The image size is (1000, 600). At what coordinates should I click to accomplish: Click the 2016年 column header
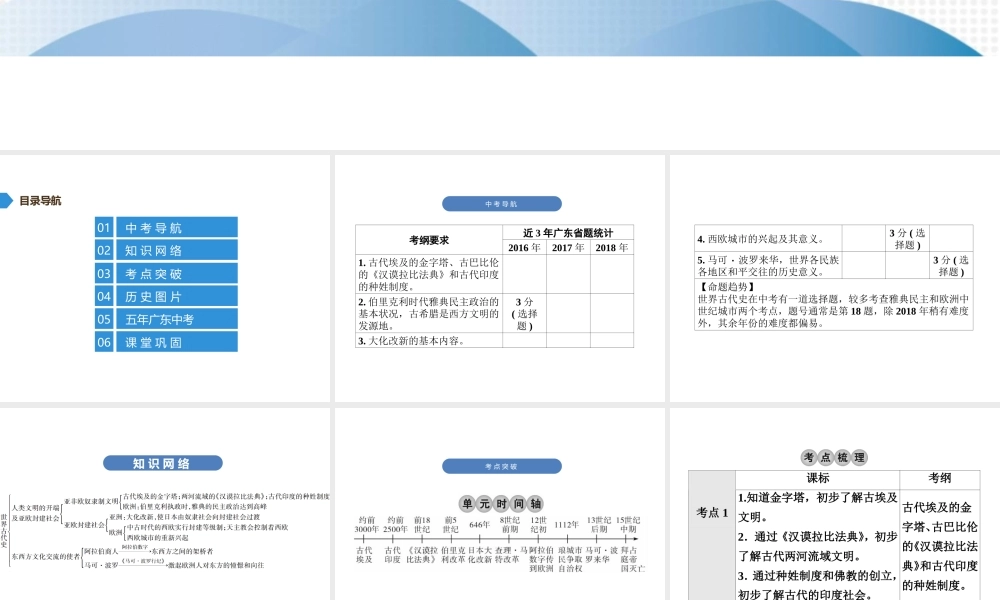524,247
